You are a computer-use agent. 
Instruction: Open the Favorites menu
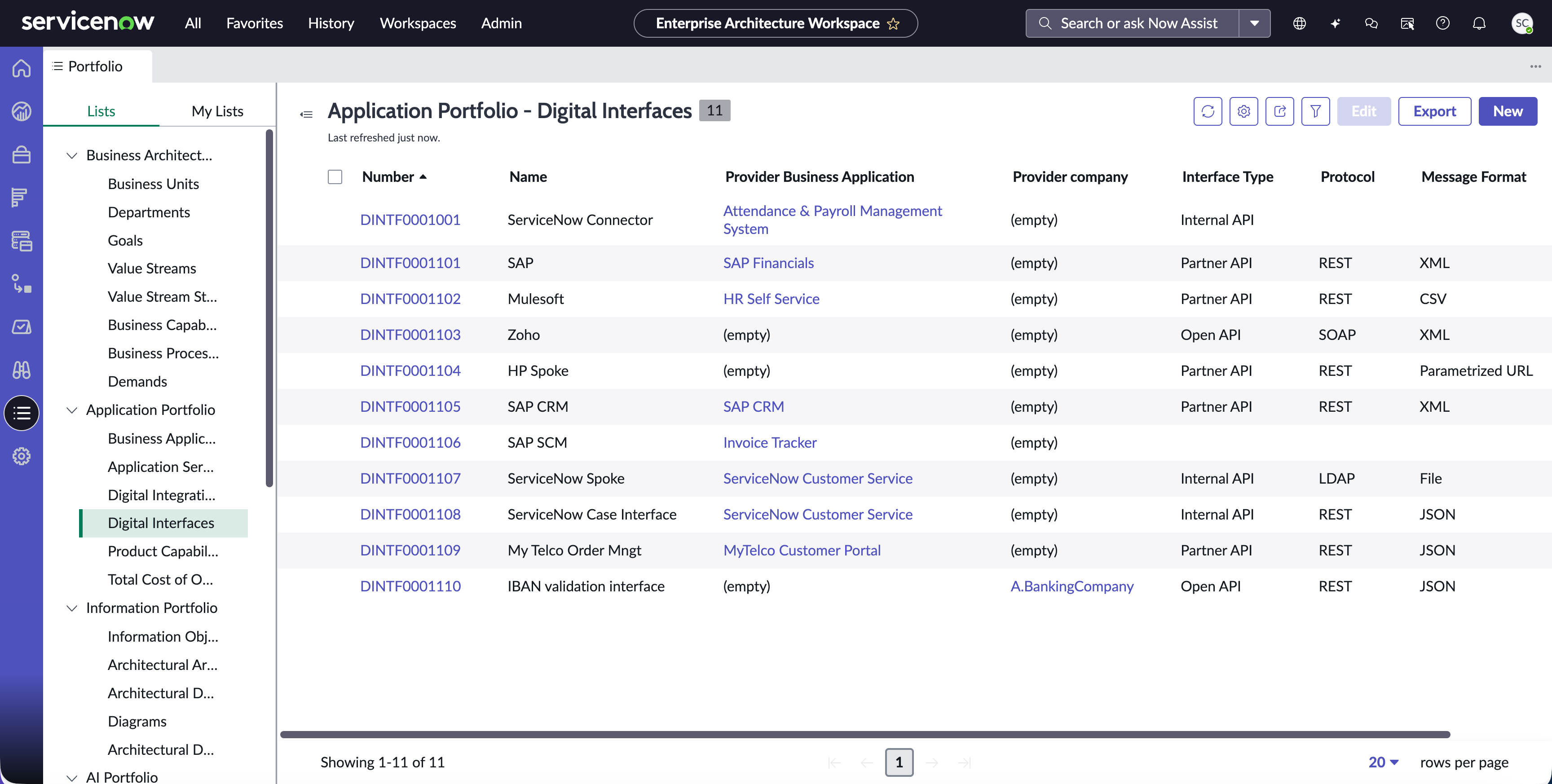(x=254, y=23)
